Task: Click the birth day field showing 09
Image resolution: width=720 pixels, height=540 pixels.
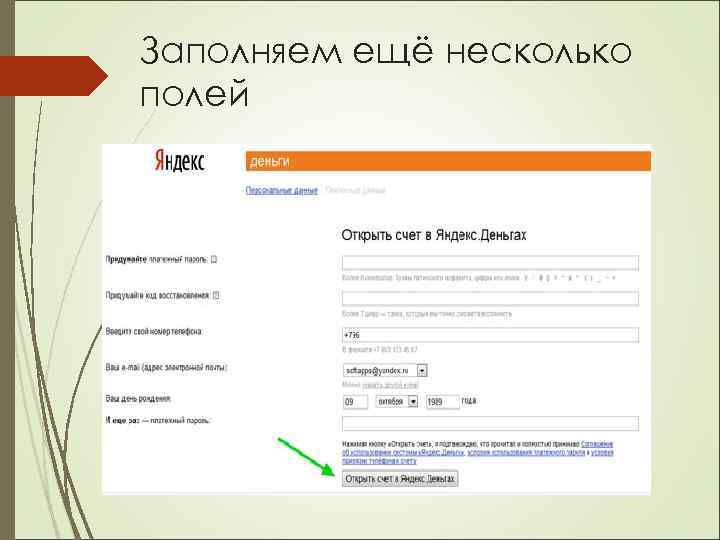Action: click(355, 402)
